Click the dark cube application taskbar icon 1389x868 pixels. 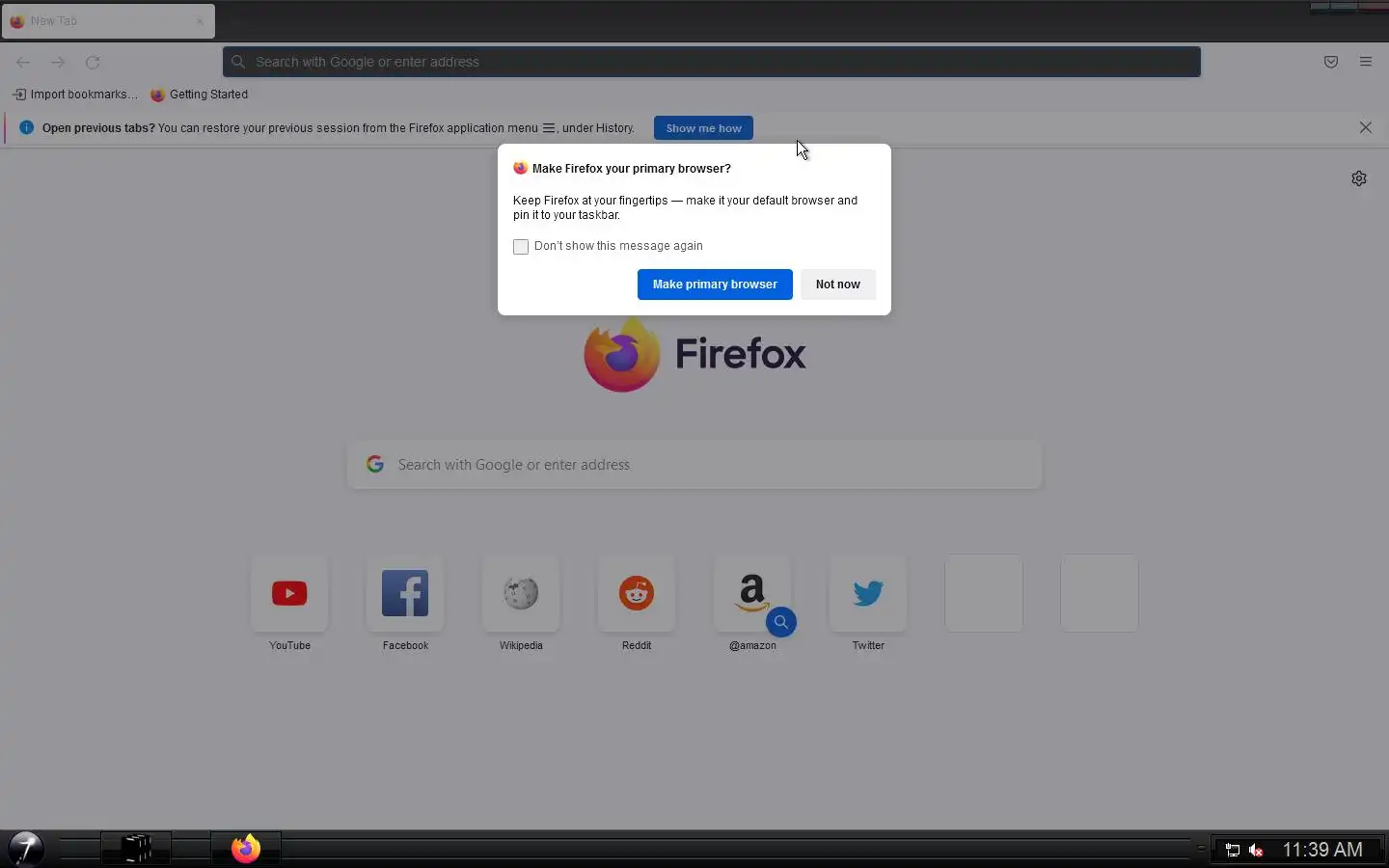[x=137, y=849]
